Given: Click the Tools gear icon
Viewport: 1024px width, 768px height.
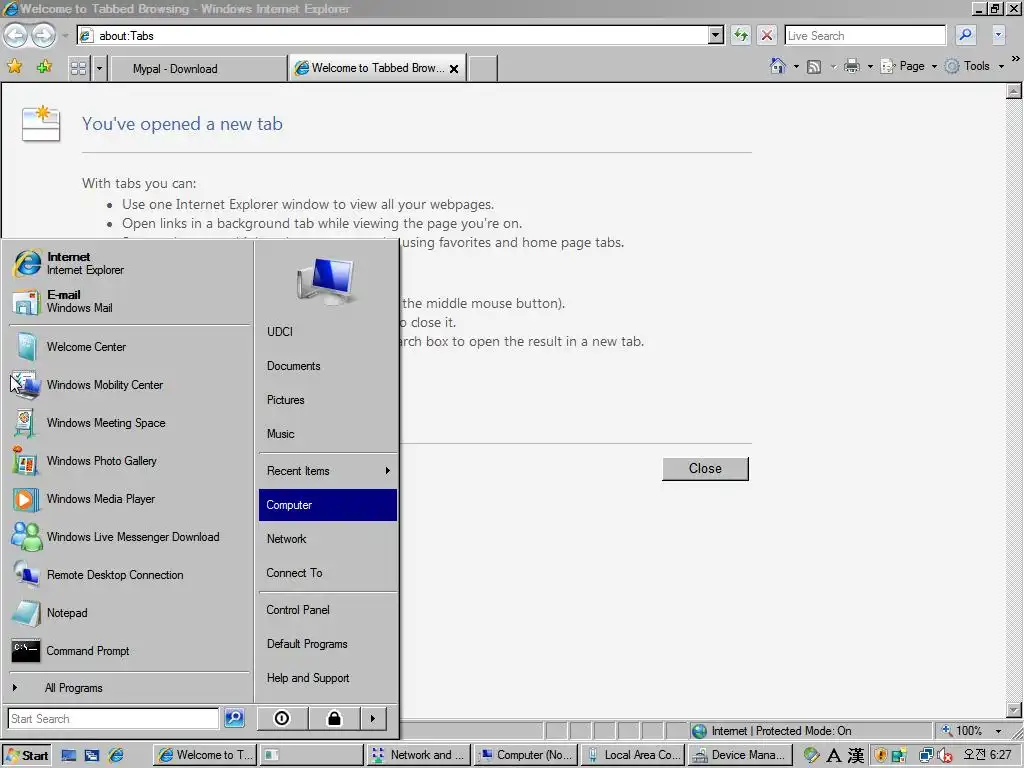Looking at the screenshot, I should click(952, 66).
